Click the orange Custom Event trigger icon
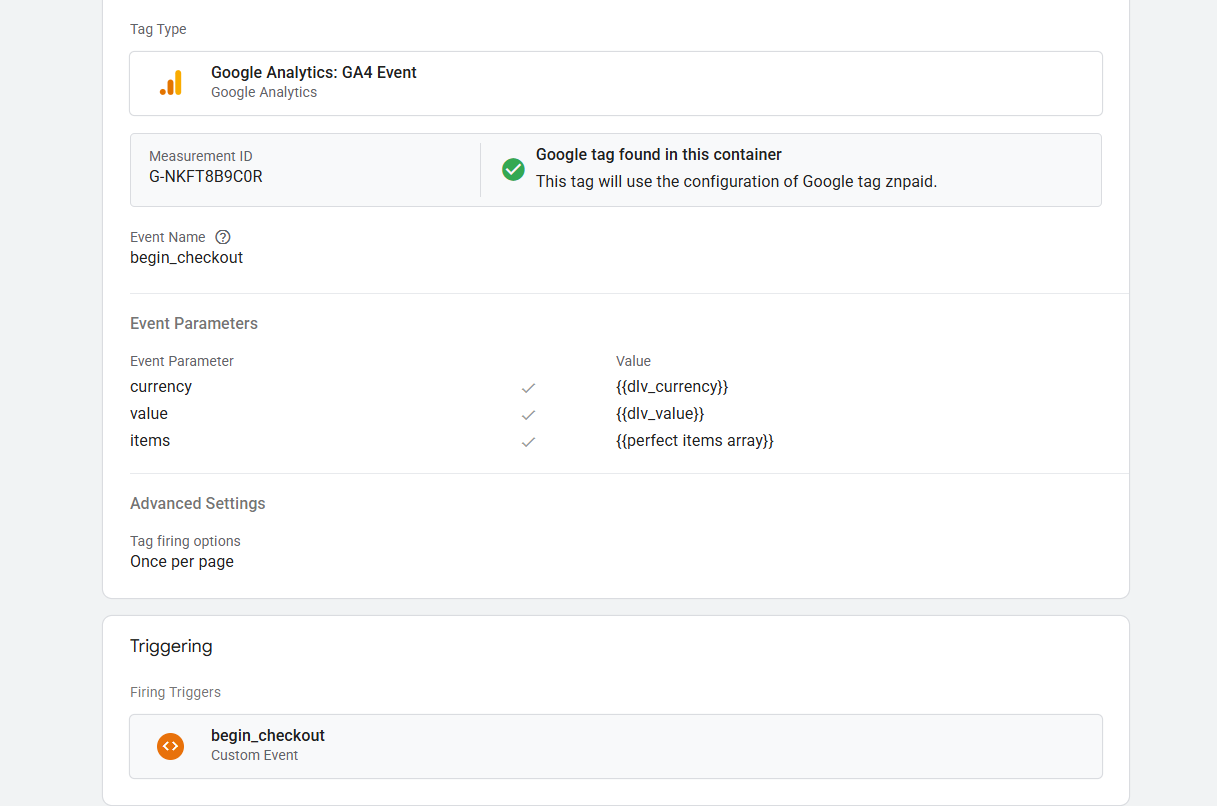Image resolution: width=1217 pixels, height=806 pixels. click(171, 746)
